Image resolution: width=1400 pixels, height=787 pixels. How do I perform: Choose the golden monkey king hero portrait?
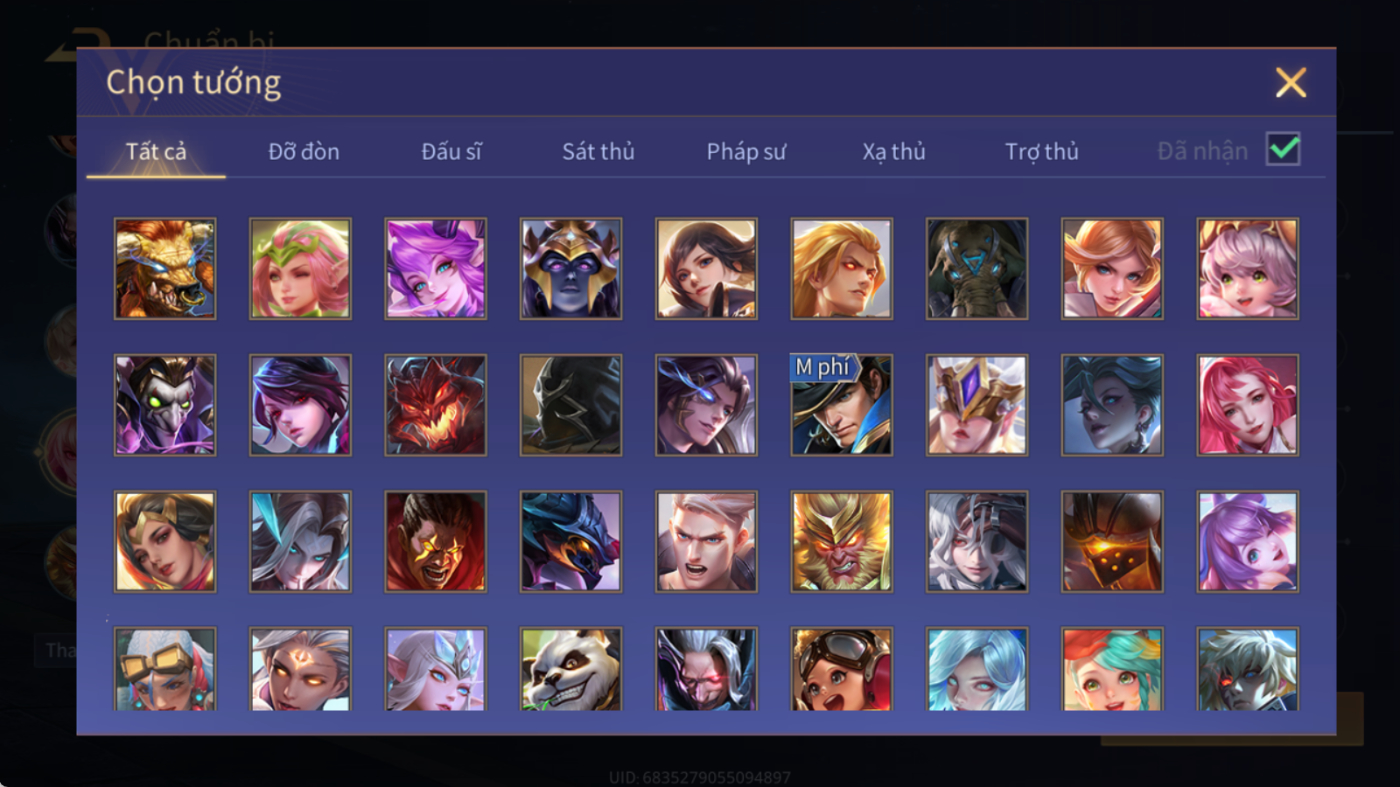click(842, 541)
